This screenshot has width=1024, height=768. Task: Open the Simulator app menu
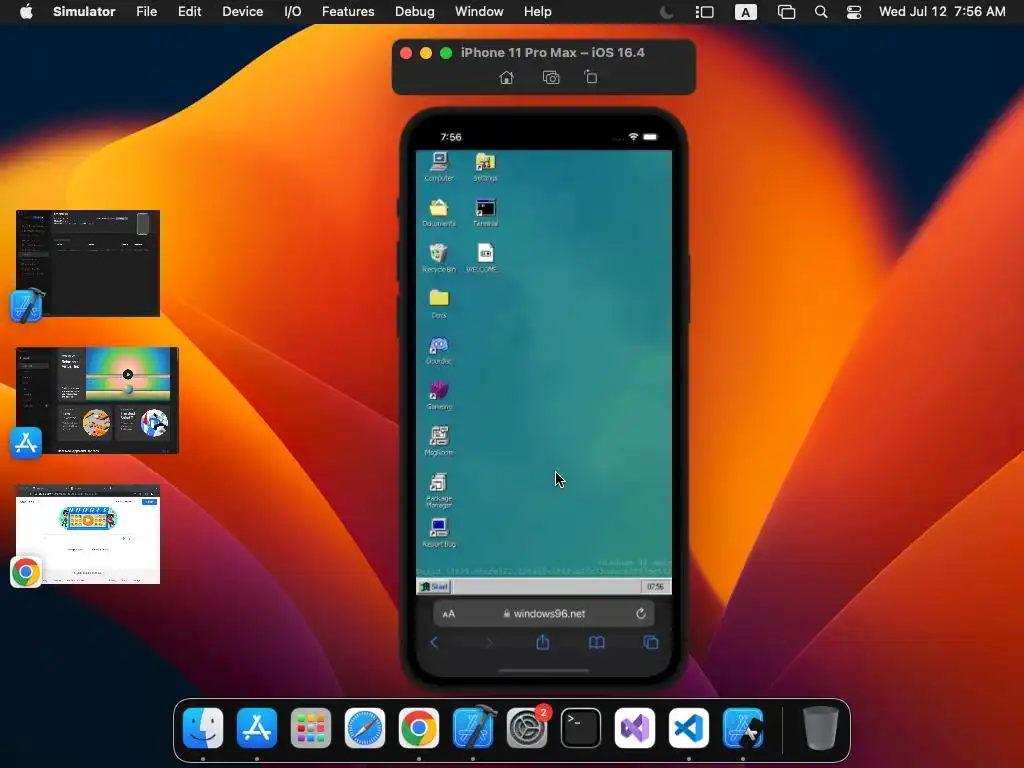coord(84,12)
